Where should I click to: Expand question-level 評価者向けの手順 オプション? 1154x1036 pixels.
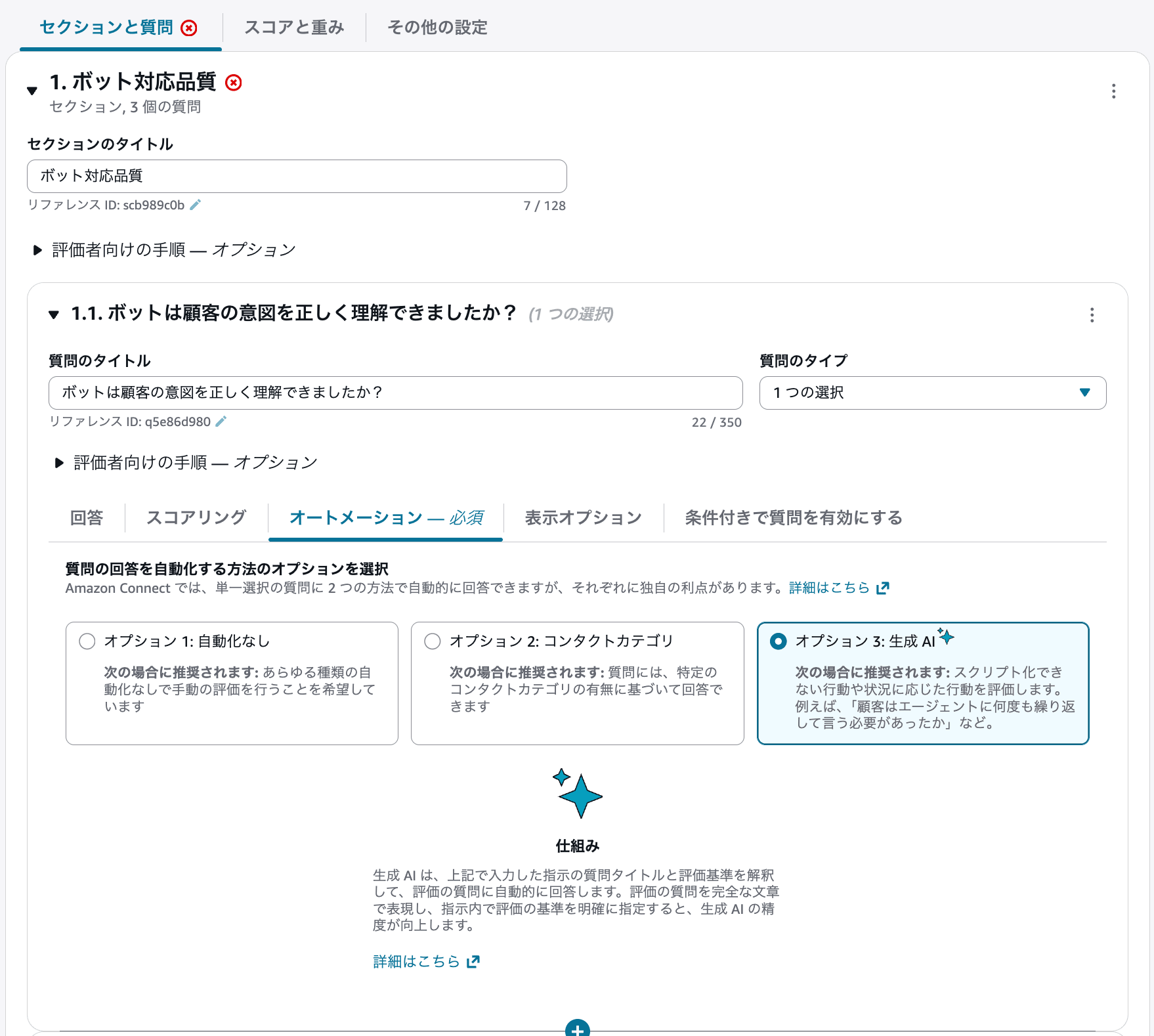(59, 463)
